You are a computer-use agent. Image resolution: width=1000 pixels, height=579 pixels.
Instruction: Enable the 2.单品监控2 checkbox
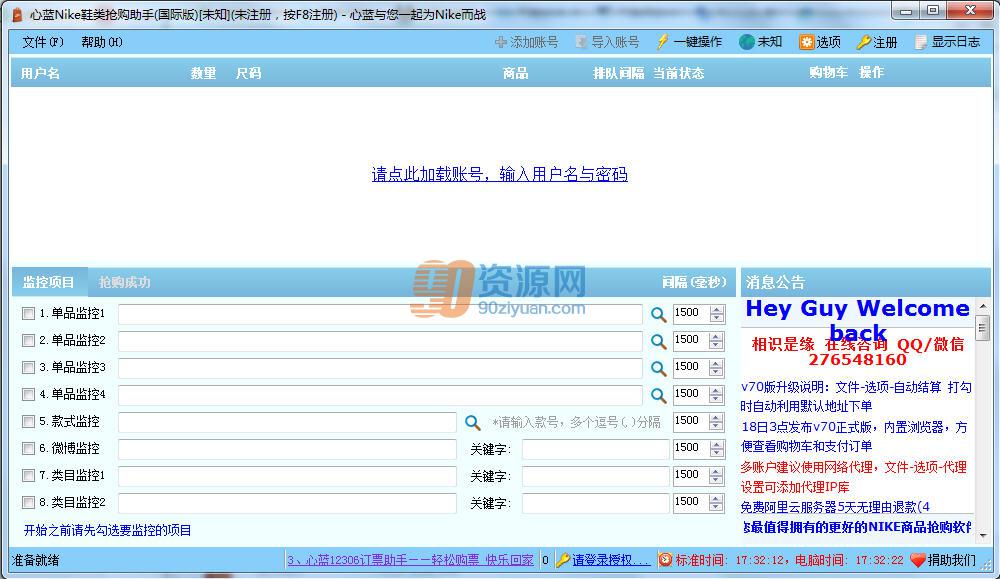click(28, 341)
